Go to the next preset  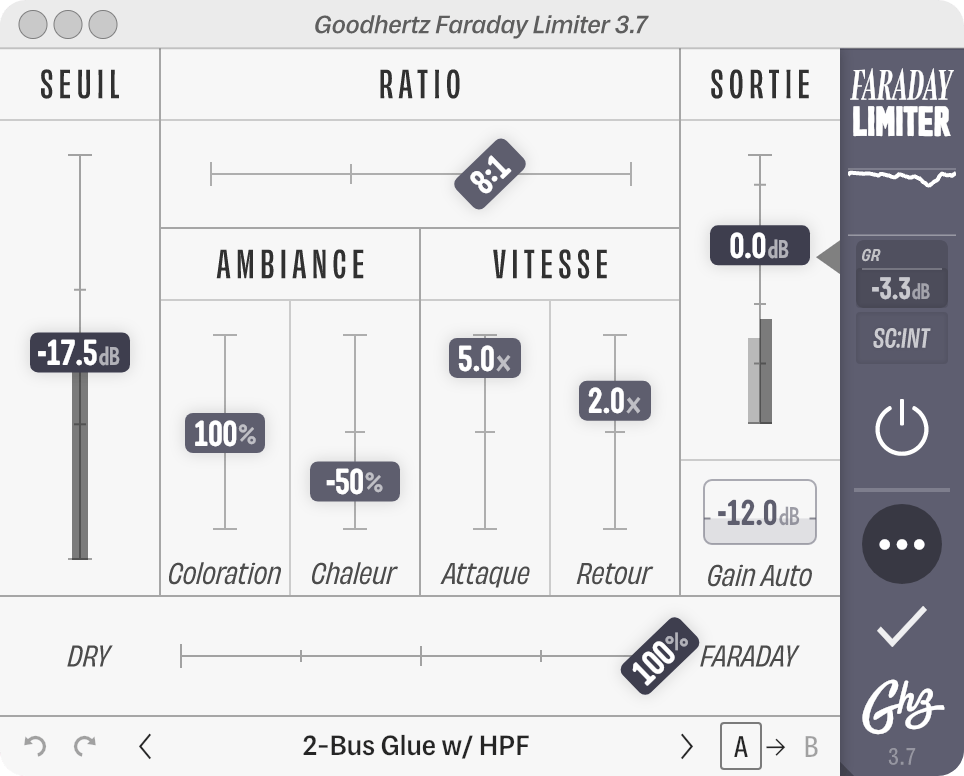click(687, 746)
